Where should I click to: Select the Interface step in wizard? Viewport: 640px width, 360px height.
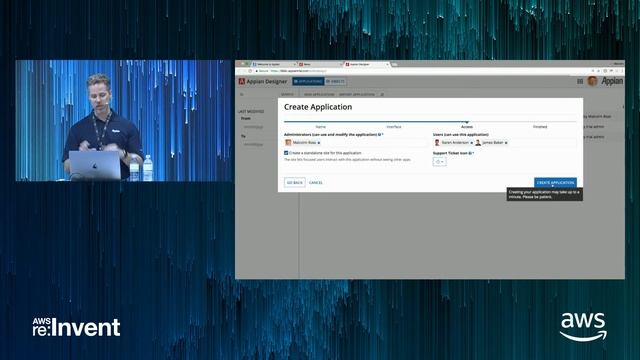(393, 127)
